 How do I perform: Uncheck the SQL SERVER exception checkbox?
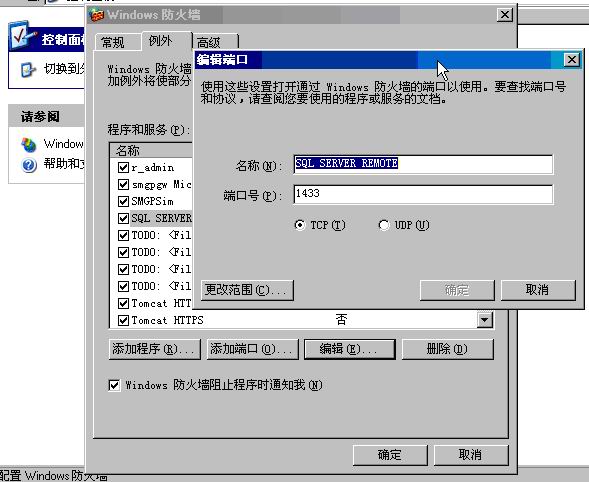point(123,218)
